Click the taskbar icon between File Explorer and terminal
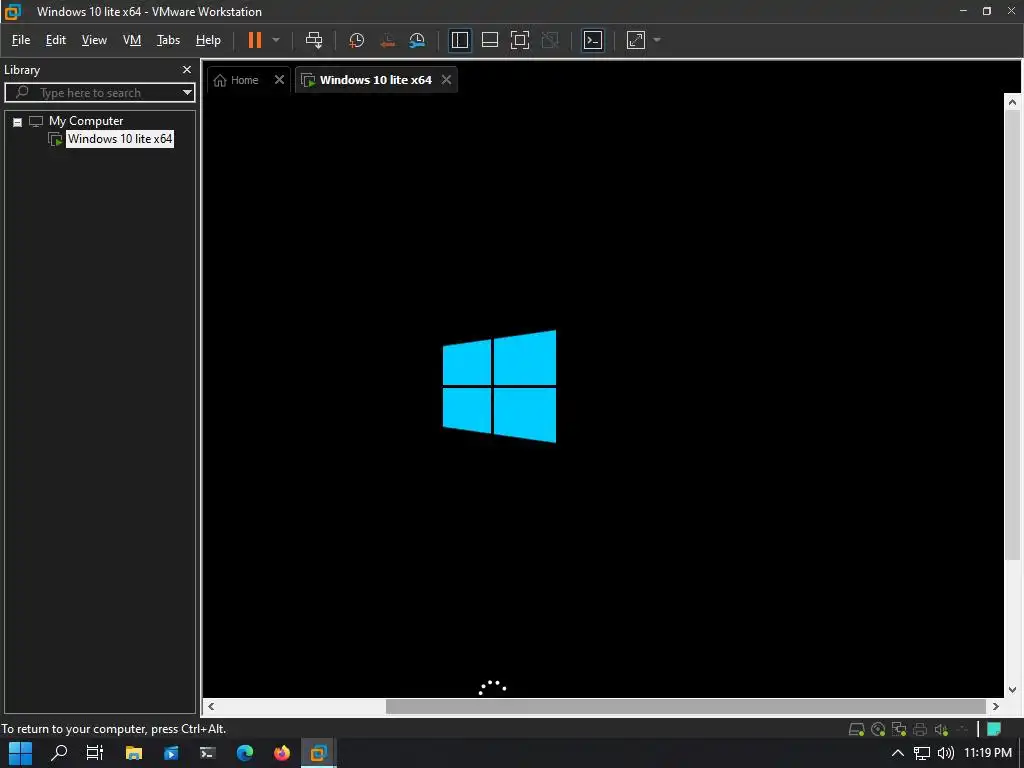The image size is (1024, 768). [171, 753]
